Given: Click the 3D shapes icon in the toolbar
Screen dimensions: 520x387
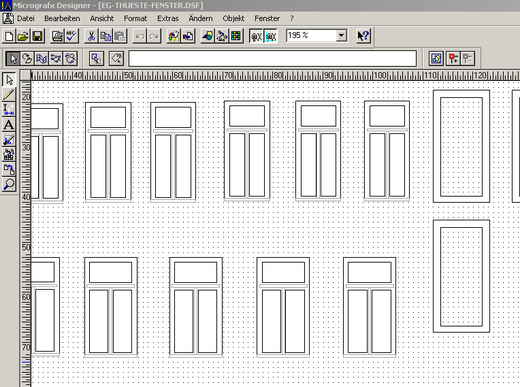Looking at the screenshot, I should click(x=207, y=36).
